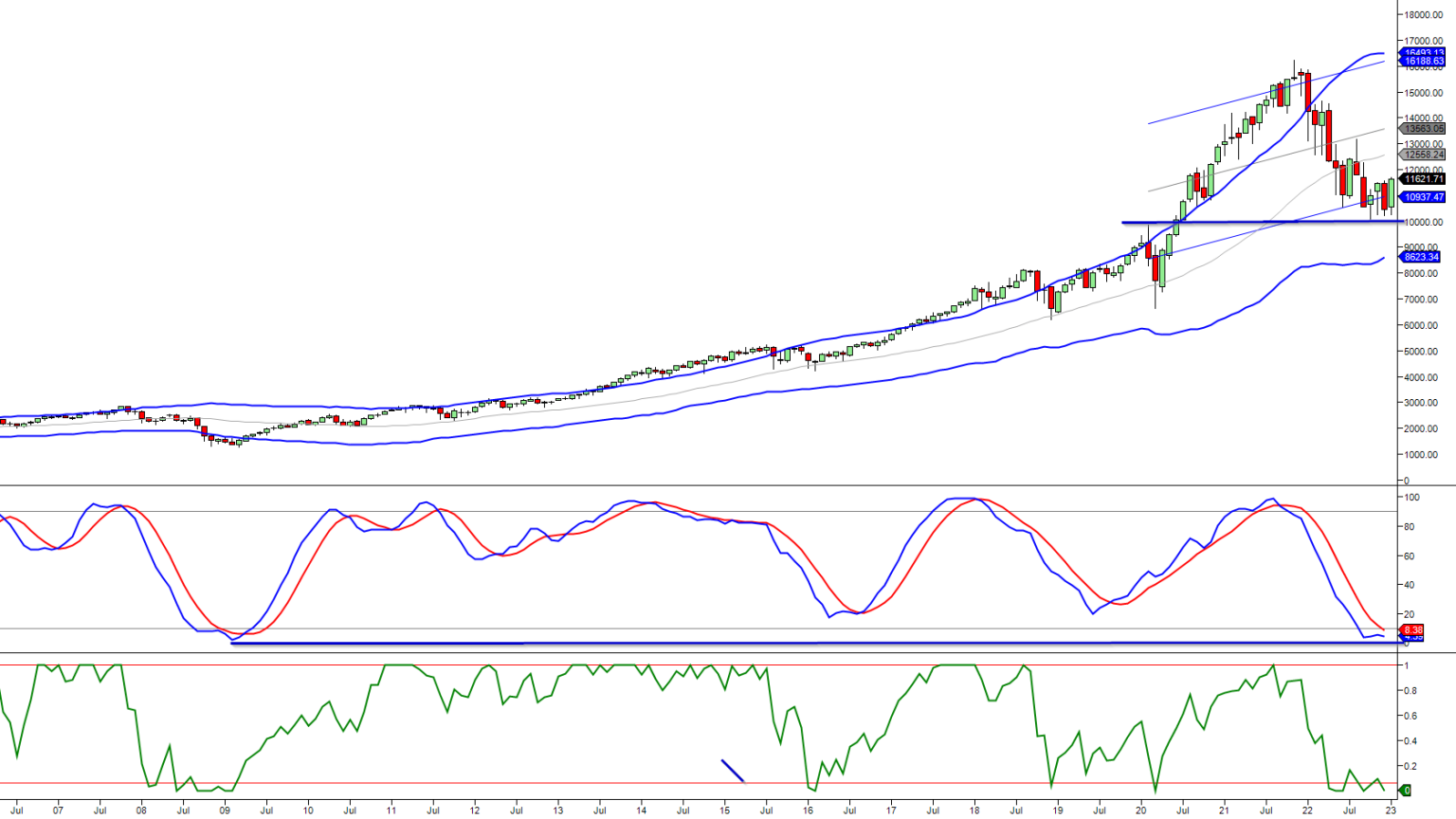This screenshot has width=1456, height=819.
Task: Click the Jul 23 label on the time axis
Action: pos(1391,810)
